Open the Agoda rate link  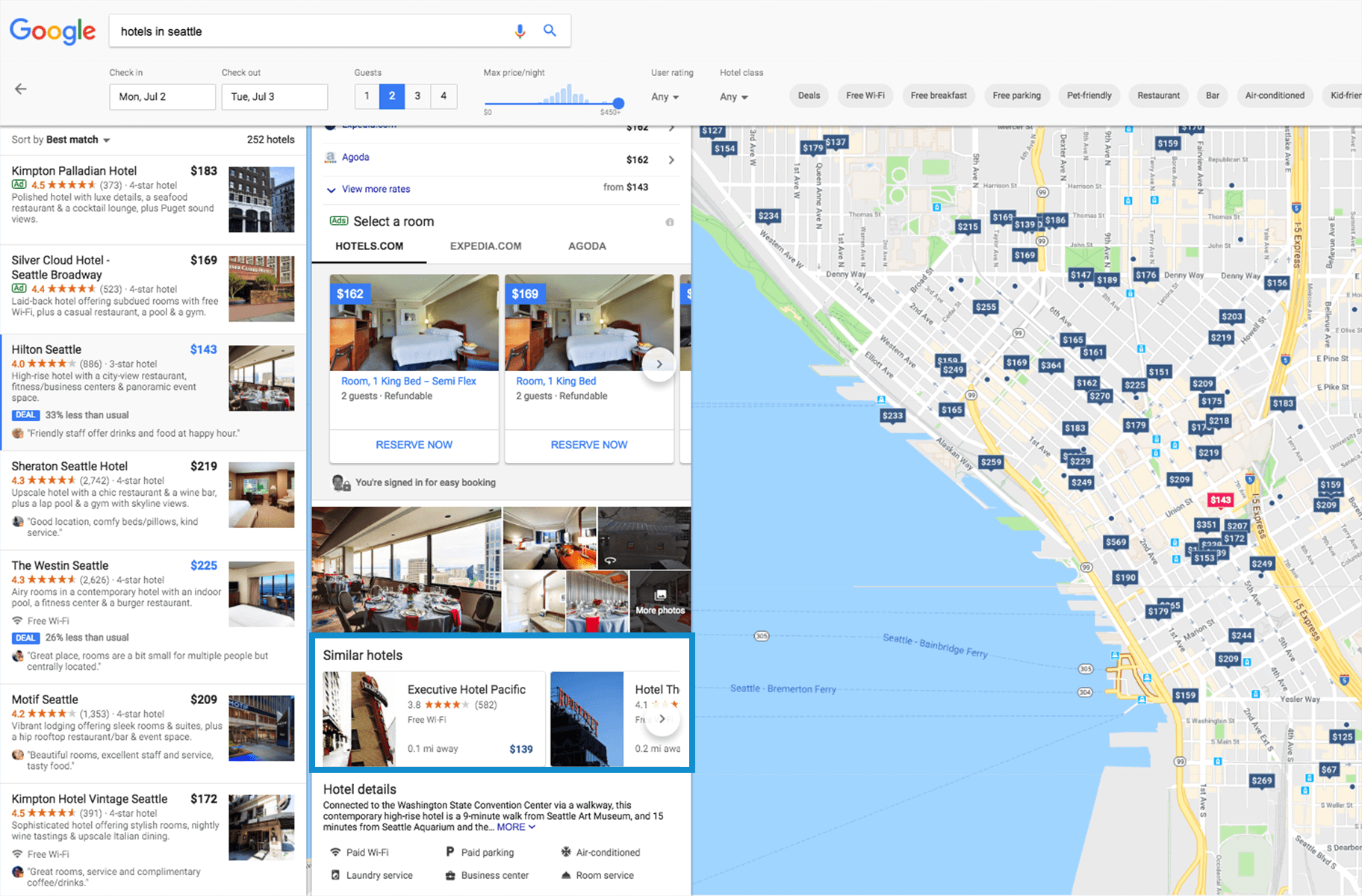point(355,158)
